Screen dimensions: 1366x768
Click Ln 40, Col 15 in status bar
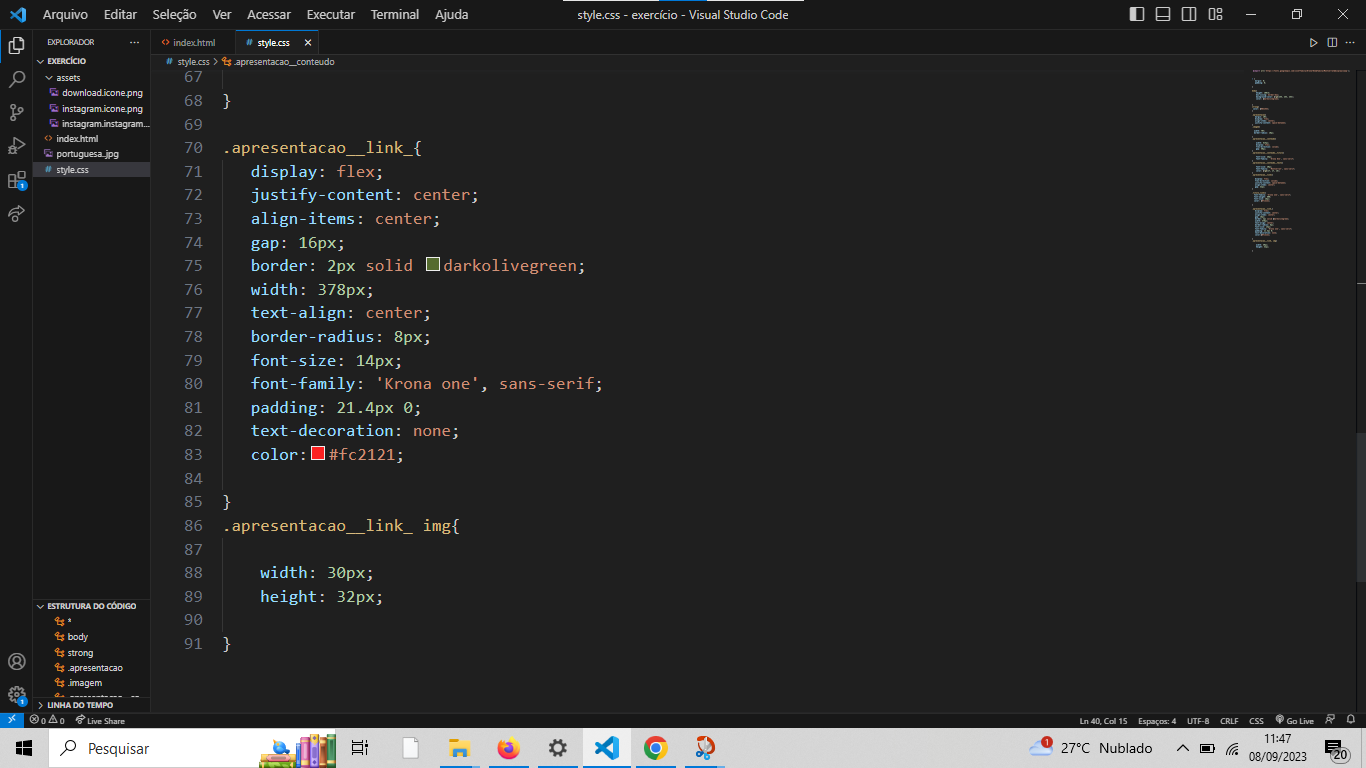[1103, 720]
